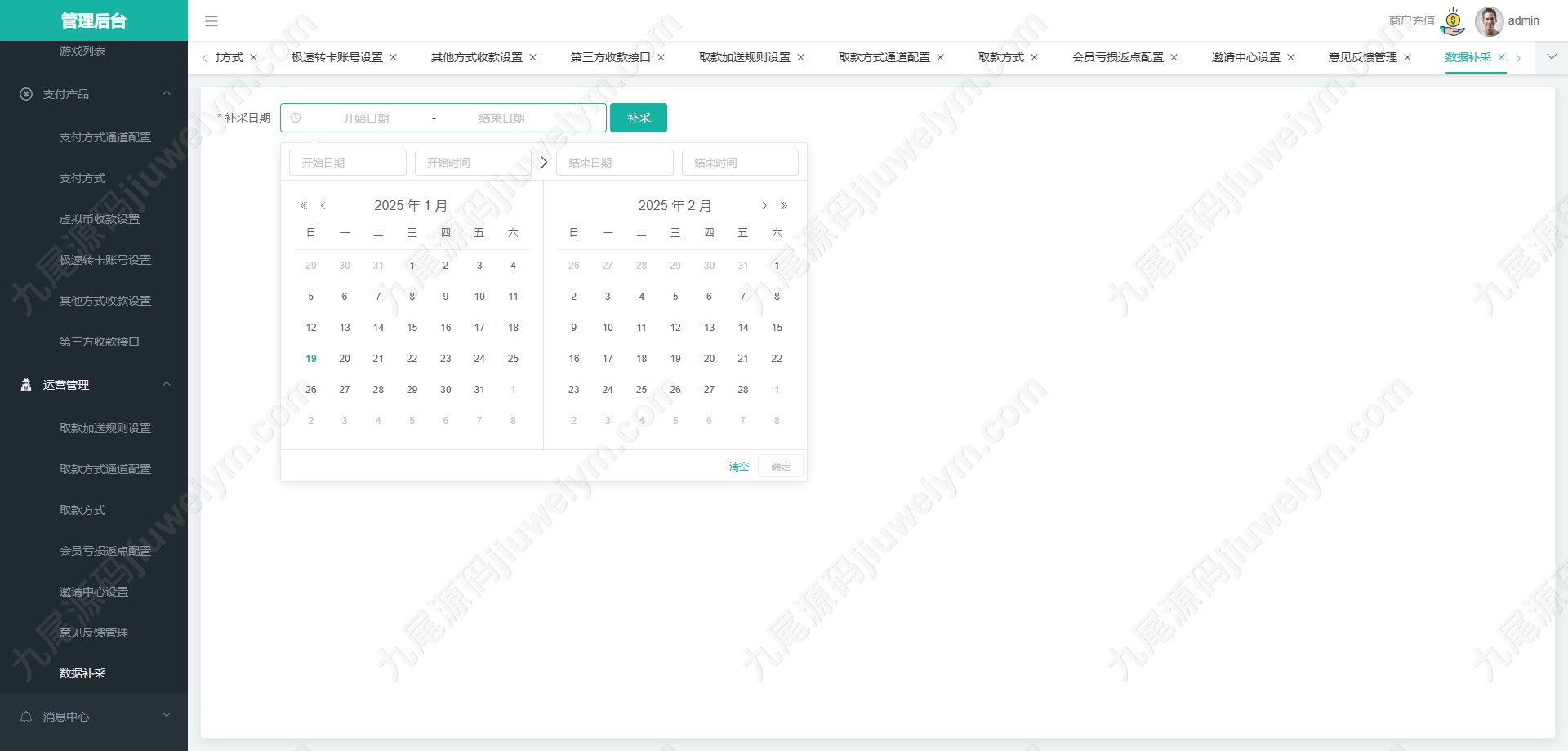1568x751 pixels.
Task: Open the admin avatar menu
Action: click(x=1489, y=21)
